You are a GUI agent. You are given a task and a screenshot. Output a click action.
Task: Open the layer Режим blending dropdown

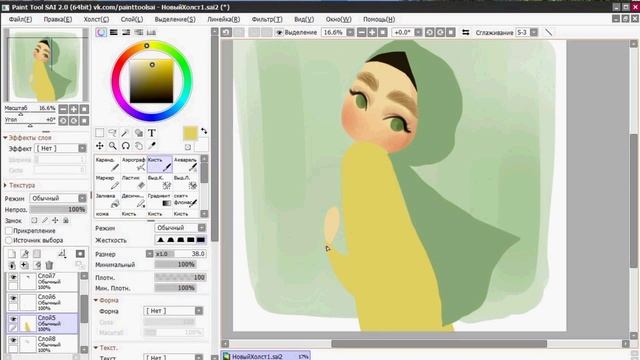tap(58, 198)
